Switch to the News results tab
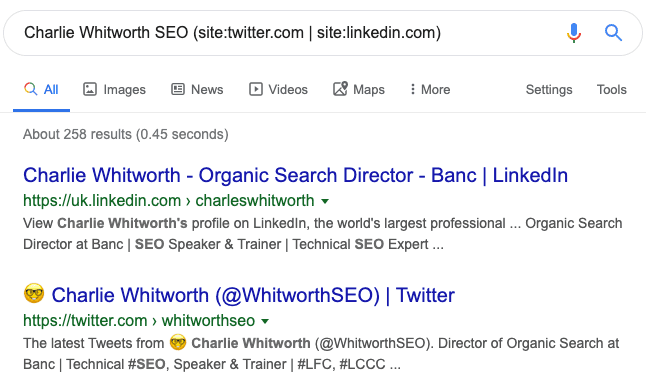This screenshot has height=383, width=646. pos(197,89)
